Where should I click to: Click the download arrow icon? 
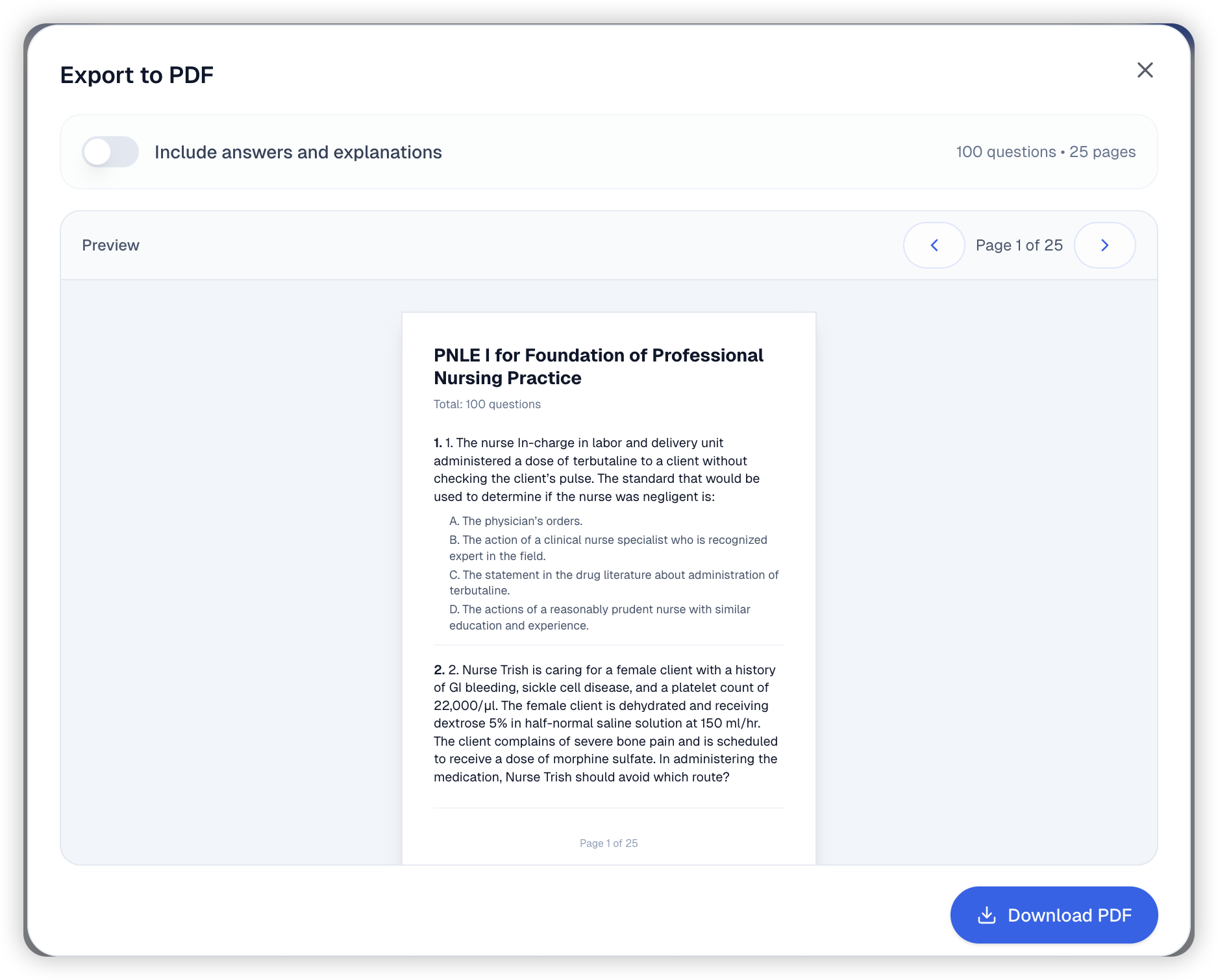[x=986, y=915]
